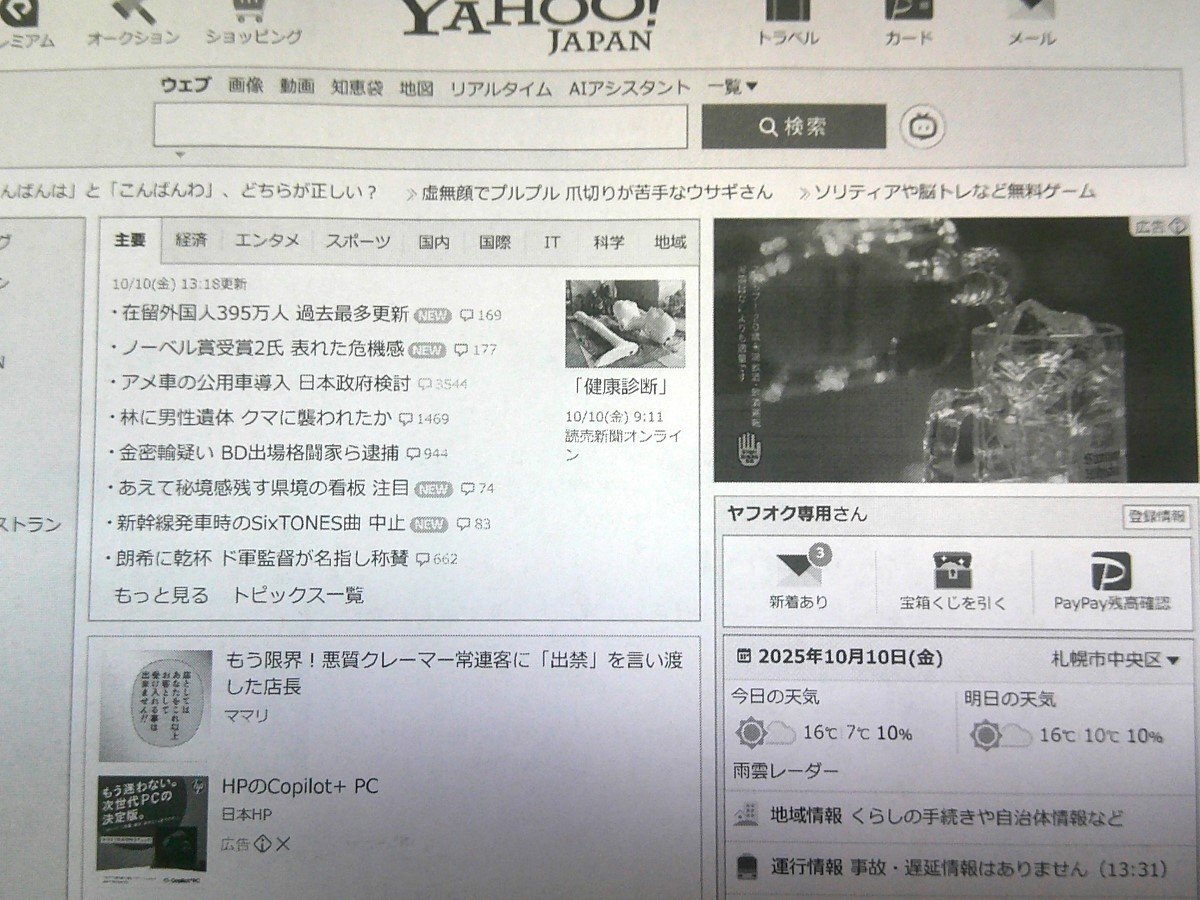The height and width of the screenshot is (900, 1200).
Task: Switch to the IT news tab
Action: tap(550, 241)
